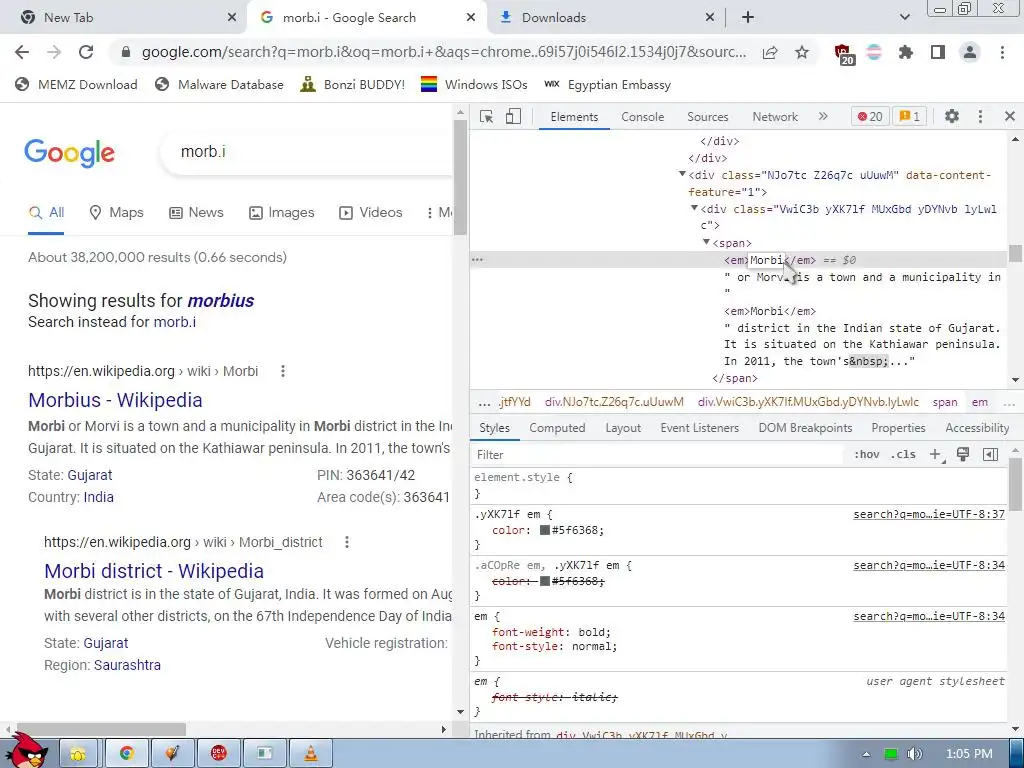1024x768 pixels.
Task: Follow the Saurashtra region link
Action: click(x=127, y=665)
